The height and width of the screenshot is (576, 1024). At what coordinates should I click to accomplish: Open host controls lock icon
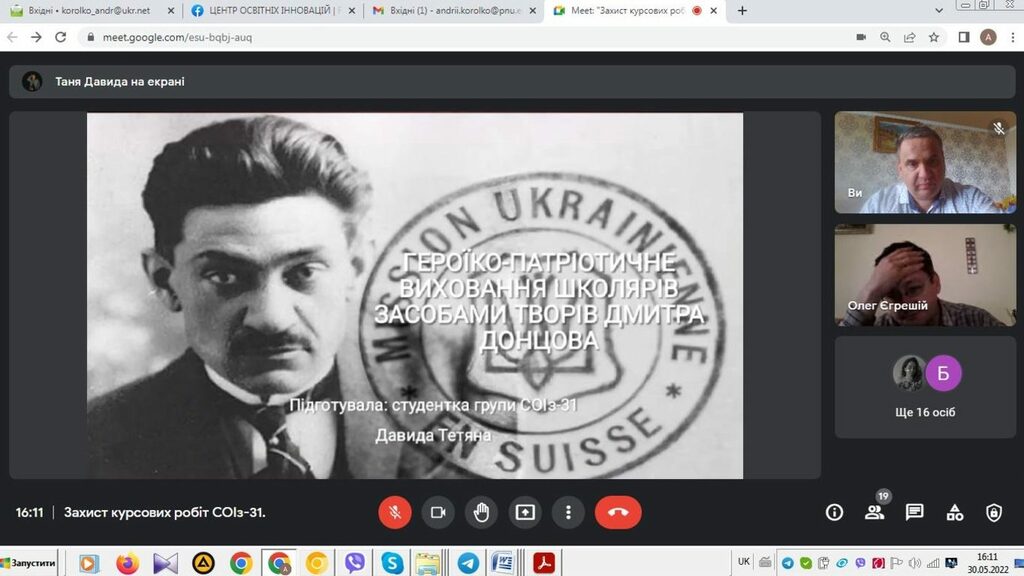(x=993, y=512)
